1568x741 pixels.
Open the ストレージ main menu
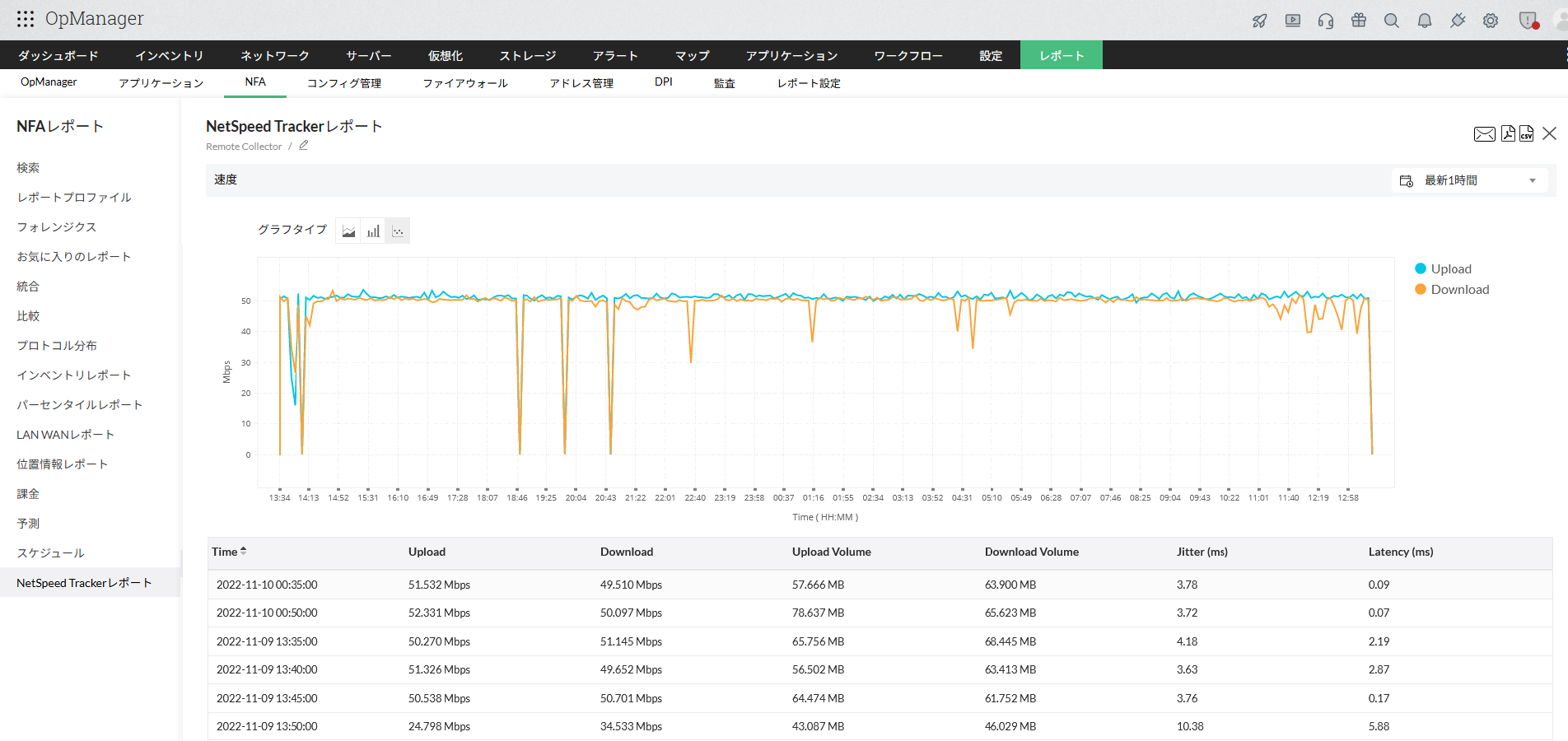tap(528, 56)
